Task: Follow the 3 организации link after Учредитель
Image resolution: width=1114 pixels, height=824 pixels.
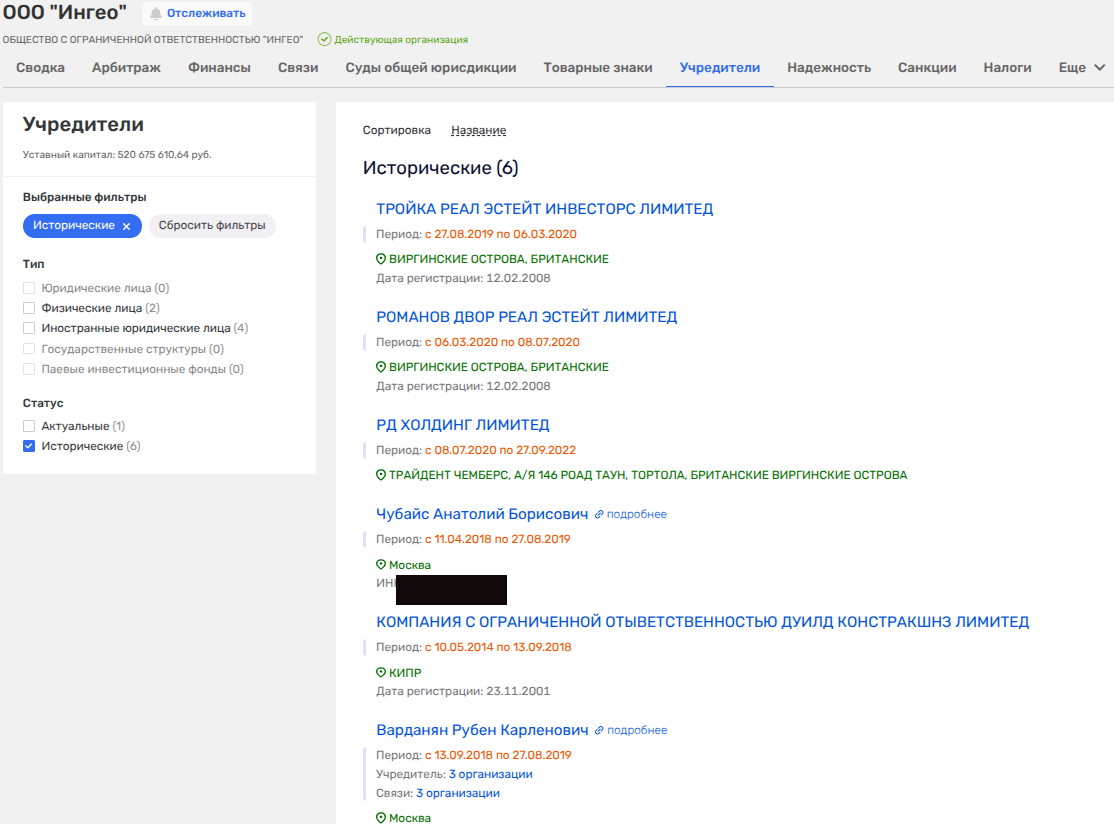Action: pos(490,774)
